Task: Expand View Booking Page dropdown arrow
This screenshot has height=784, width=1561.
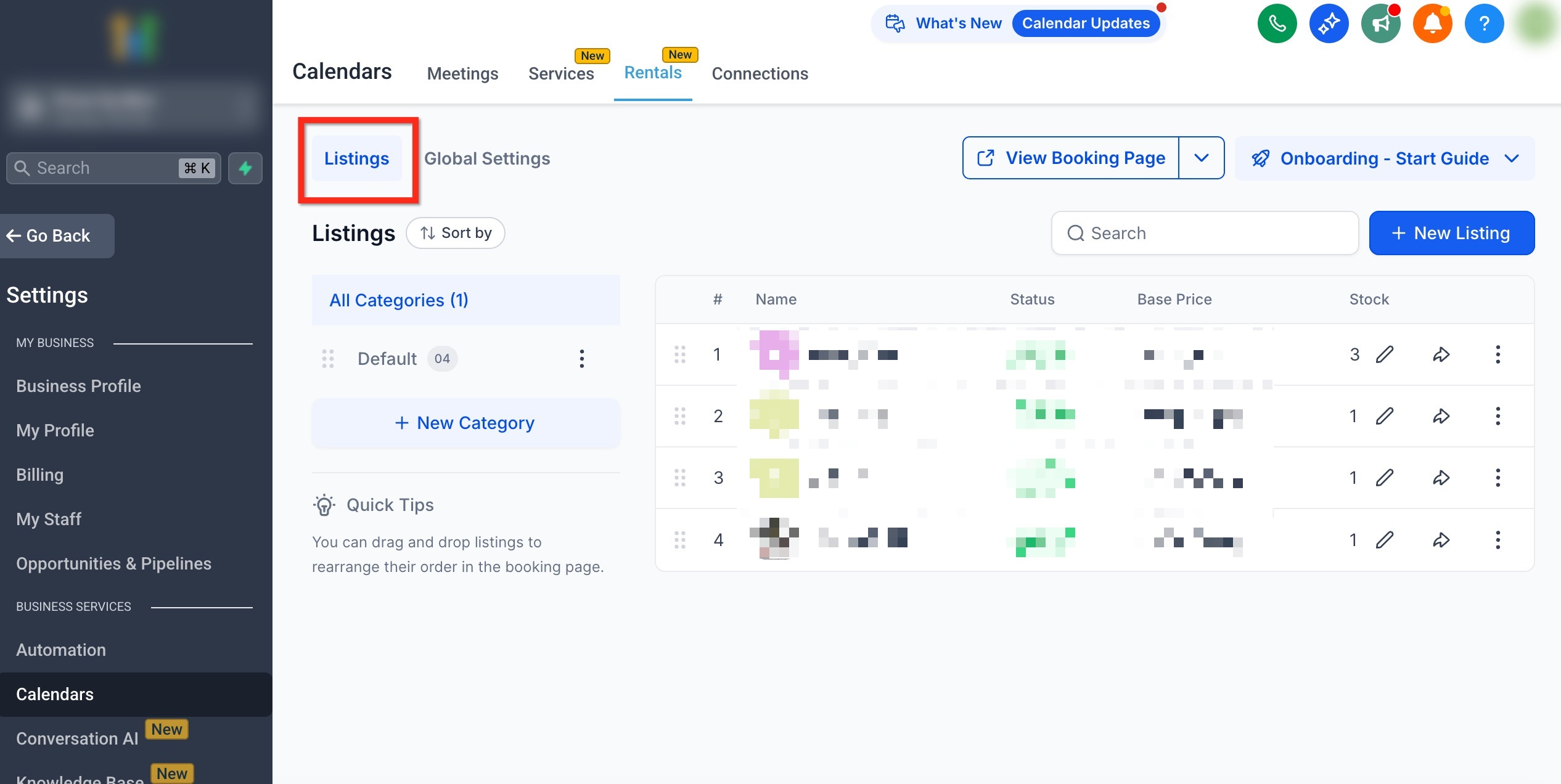Action: [x=1201, y=158]
